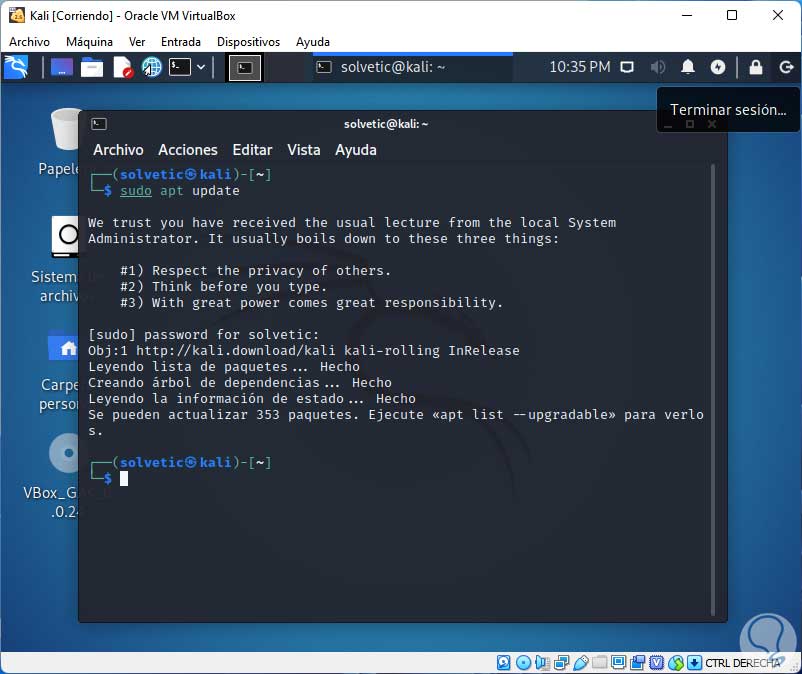The height and width of the screenshot is (674, 802).
Task: Open the terminal Ayuda menu
Action: 355,150
